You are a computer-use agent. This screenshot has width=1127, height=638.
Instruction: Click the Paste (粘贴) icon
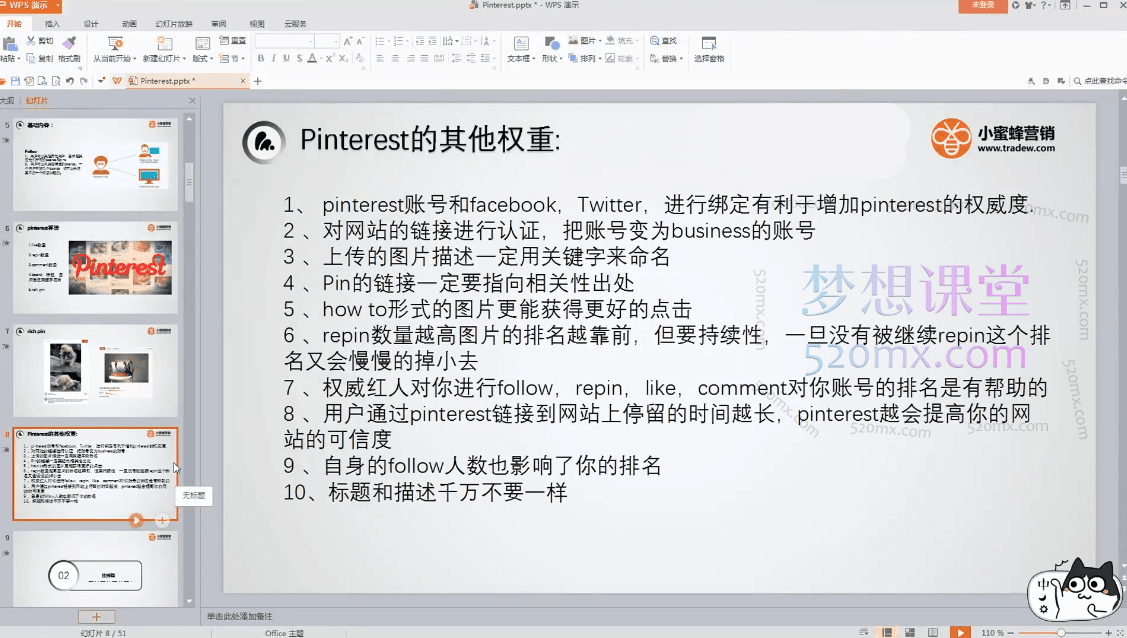(10, 42)
